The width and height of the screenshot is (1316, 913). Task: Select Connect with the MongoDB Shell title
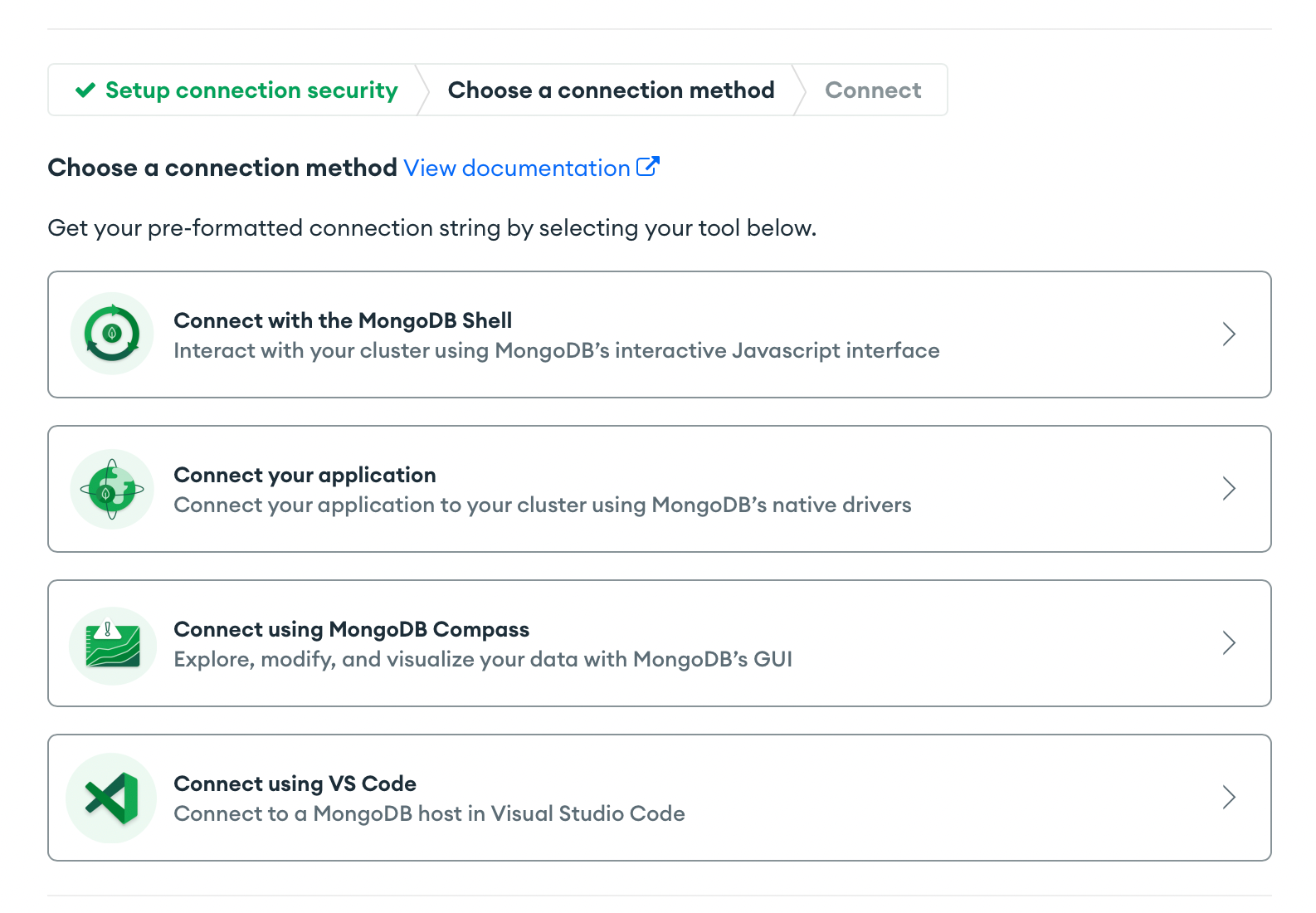pos(343,320)
